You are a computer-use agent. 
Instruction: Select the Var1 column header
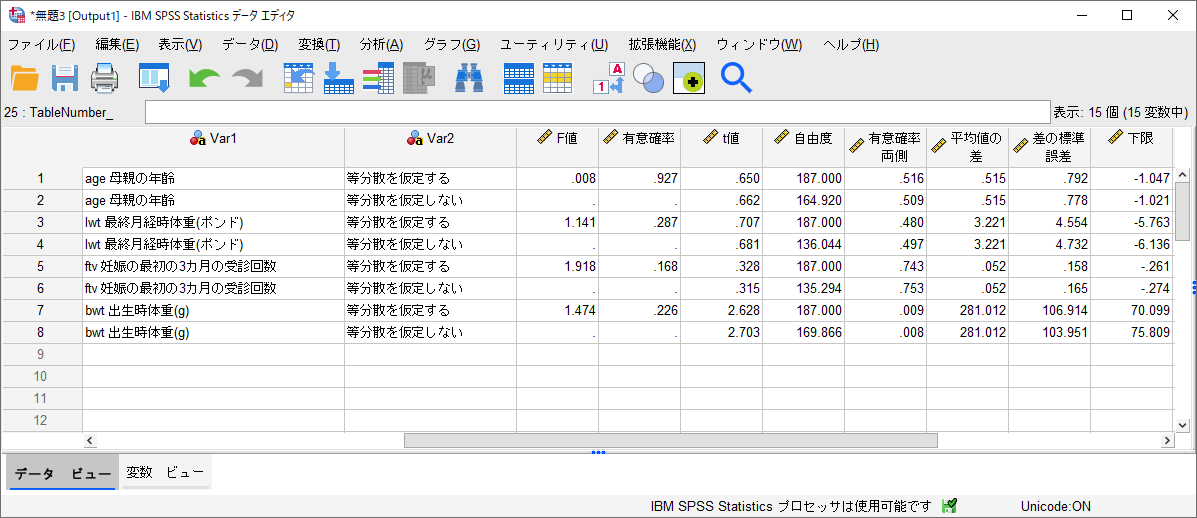(x=214, y=147)
